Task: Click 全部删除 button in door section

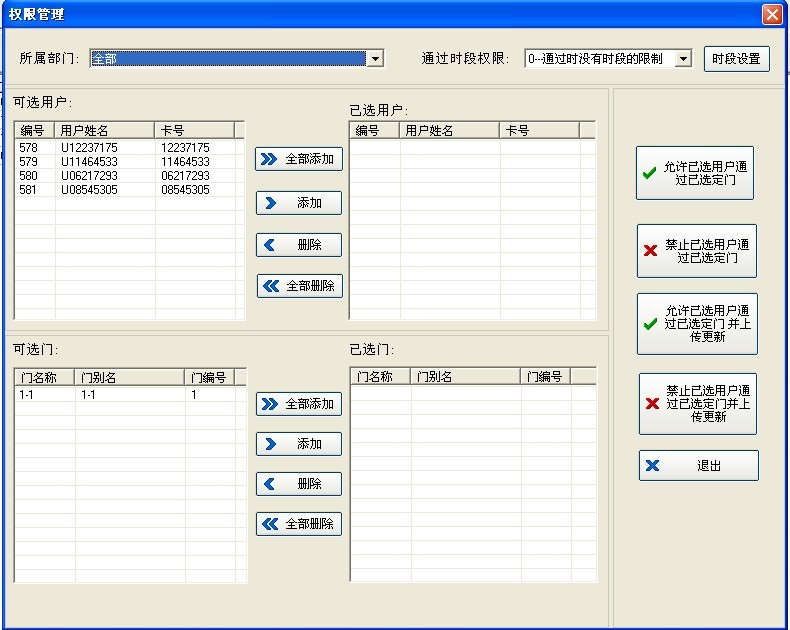Action: pos(299,524)
